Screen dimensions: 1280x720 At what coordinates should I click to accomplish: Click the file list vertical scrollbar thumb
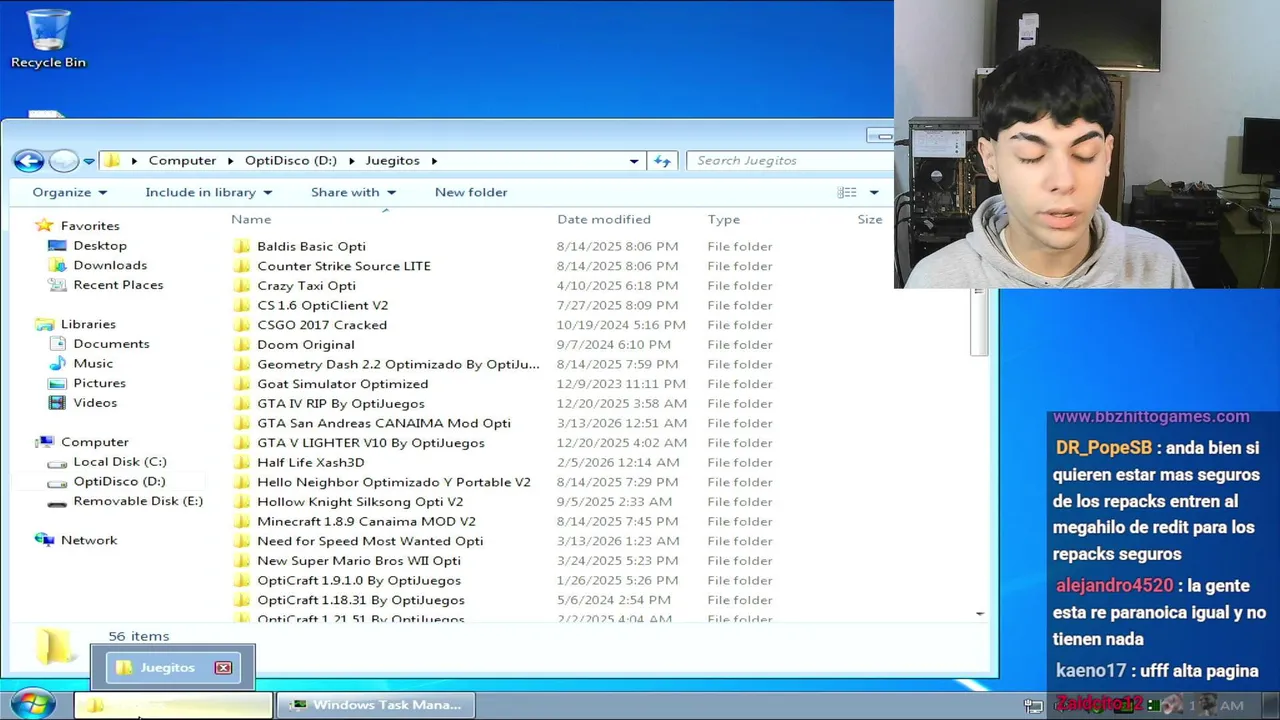point(979,325)
